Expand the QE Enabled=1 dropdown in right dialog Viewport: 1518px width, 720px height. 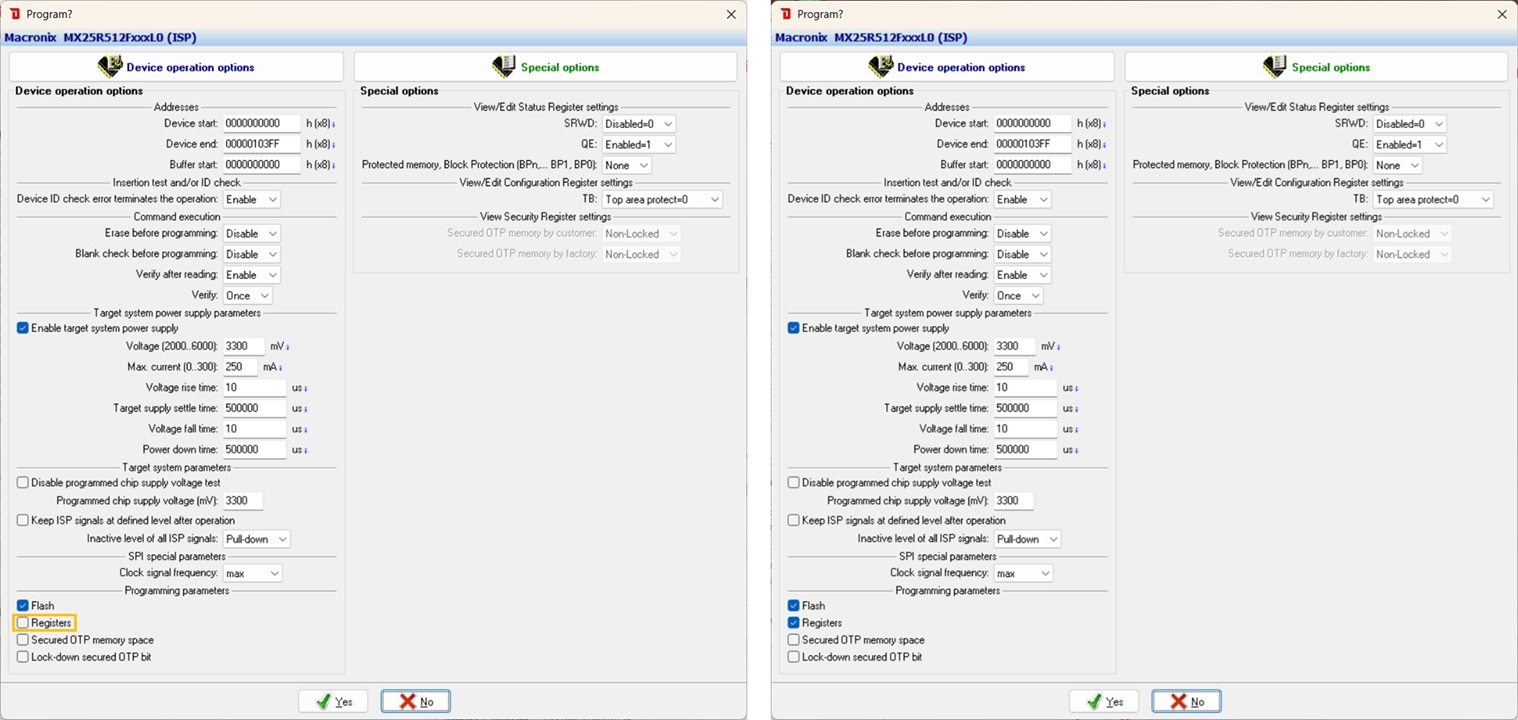(x=1410, y=145)
